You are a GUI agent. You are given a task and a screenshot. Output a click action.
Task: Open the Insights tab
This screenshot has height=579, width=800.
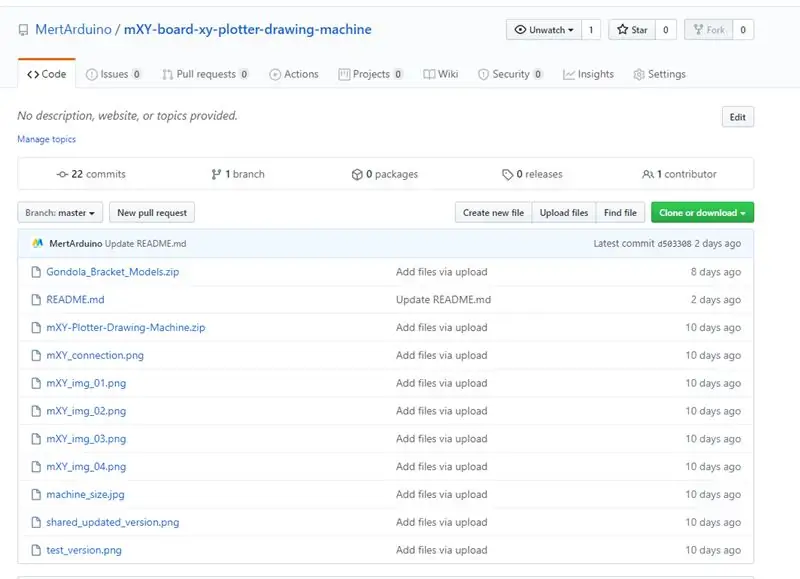588,74
